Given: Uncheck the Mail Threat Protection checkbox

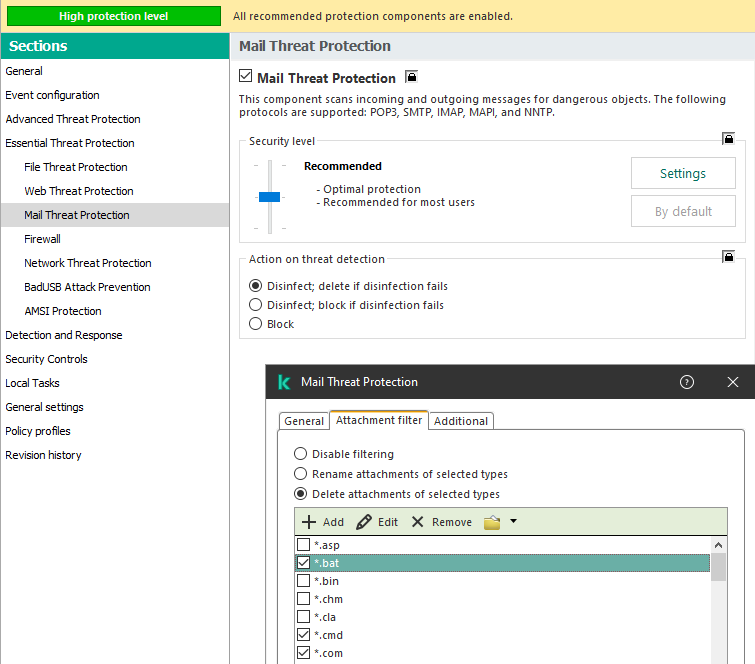Looking at the screenshot, I should tap(246, 77).
